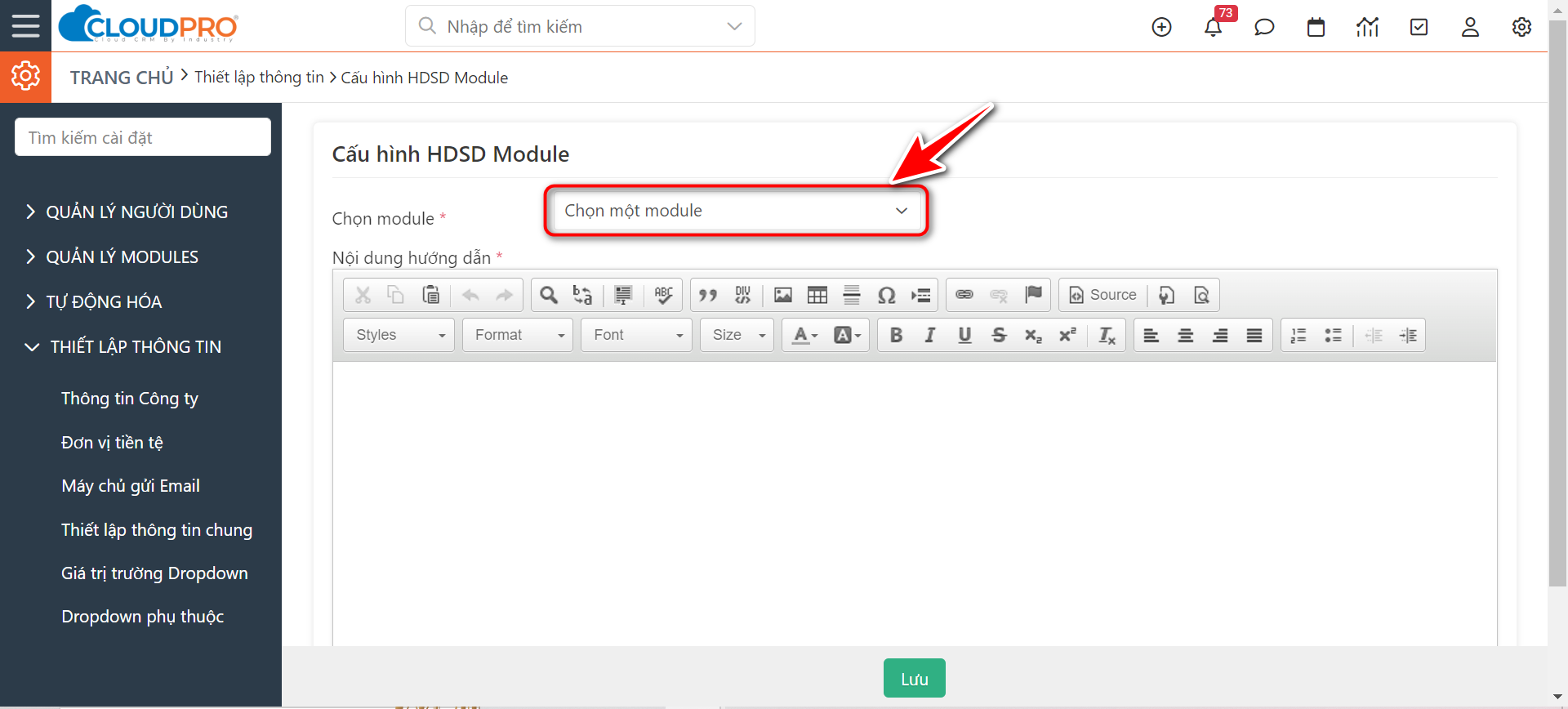Insert an image into the editor
This screenshot has width=1568, height=709.
coord(783,295)
